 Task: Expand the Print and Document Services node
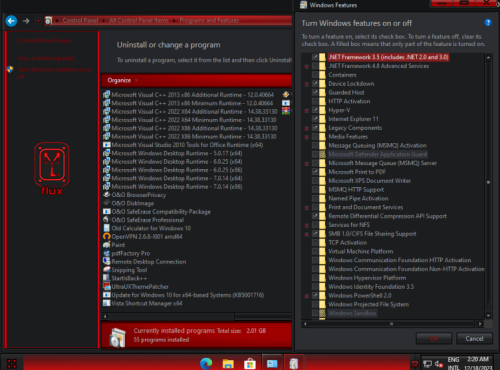click(x=307, y=207)
